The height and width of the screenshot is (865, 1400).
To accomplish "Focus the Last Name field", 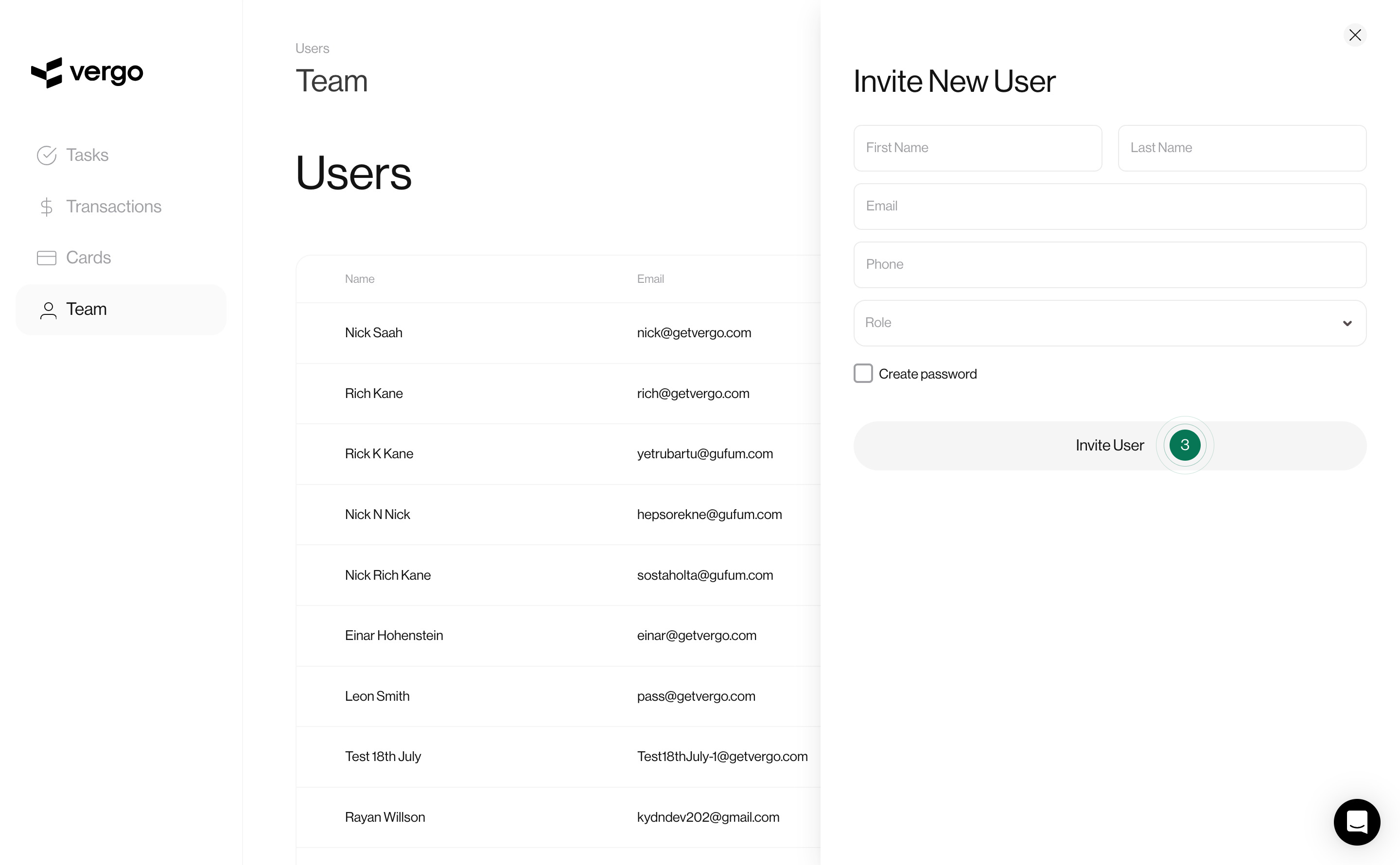I will point(1242,148).
